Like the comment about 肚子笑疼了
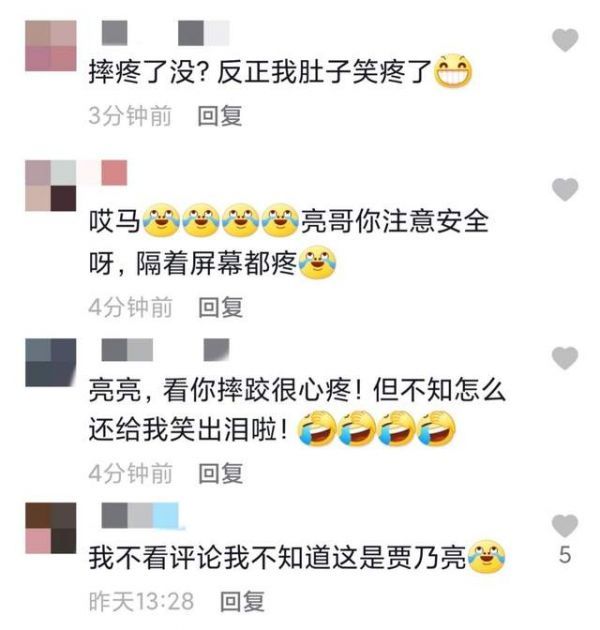600x630 pixels. click(x=565, y=40)
